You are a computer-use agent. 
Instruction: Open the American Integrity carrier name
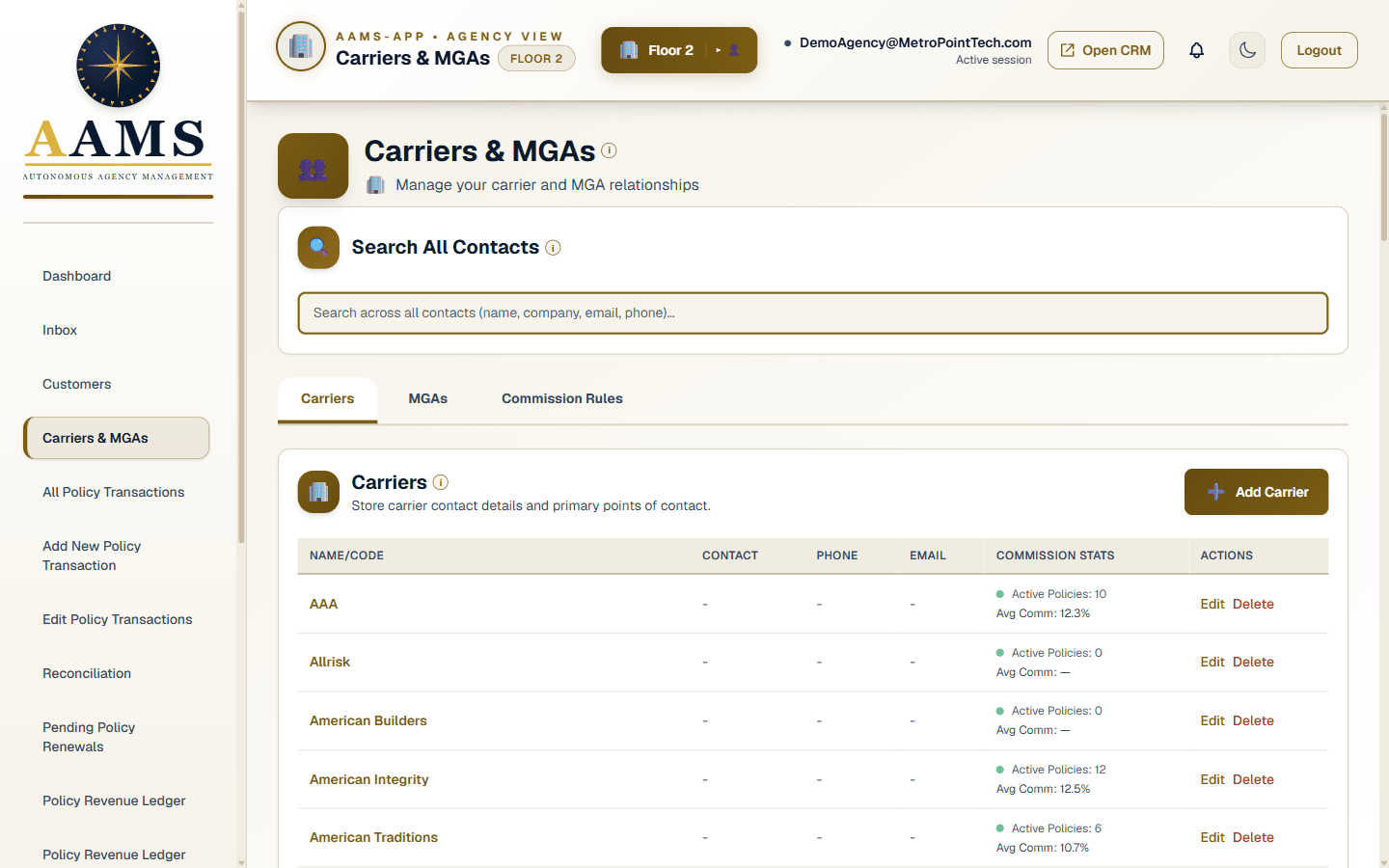point(369,780)
